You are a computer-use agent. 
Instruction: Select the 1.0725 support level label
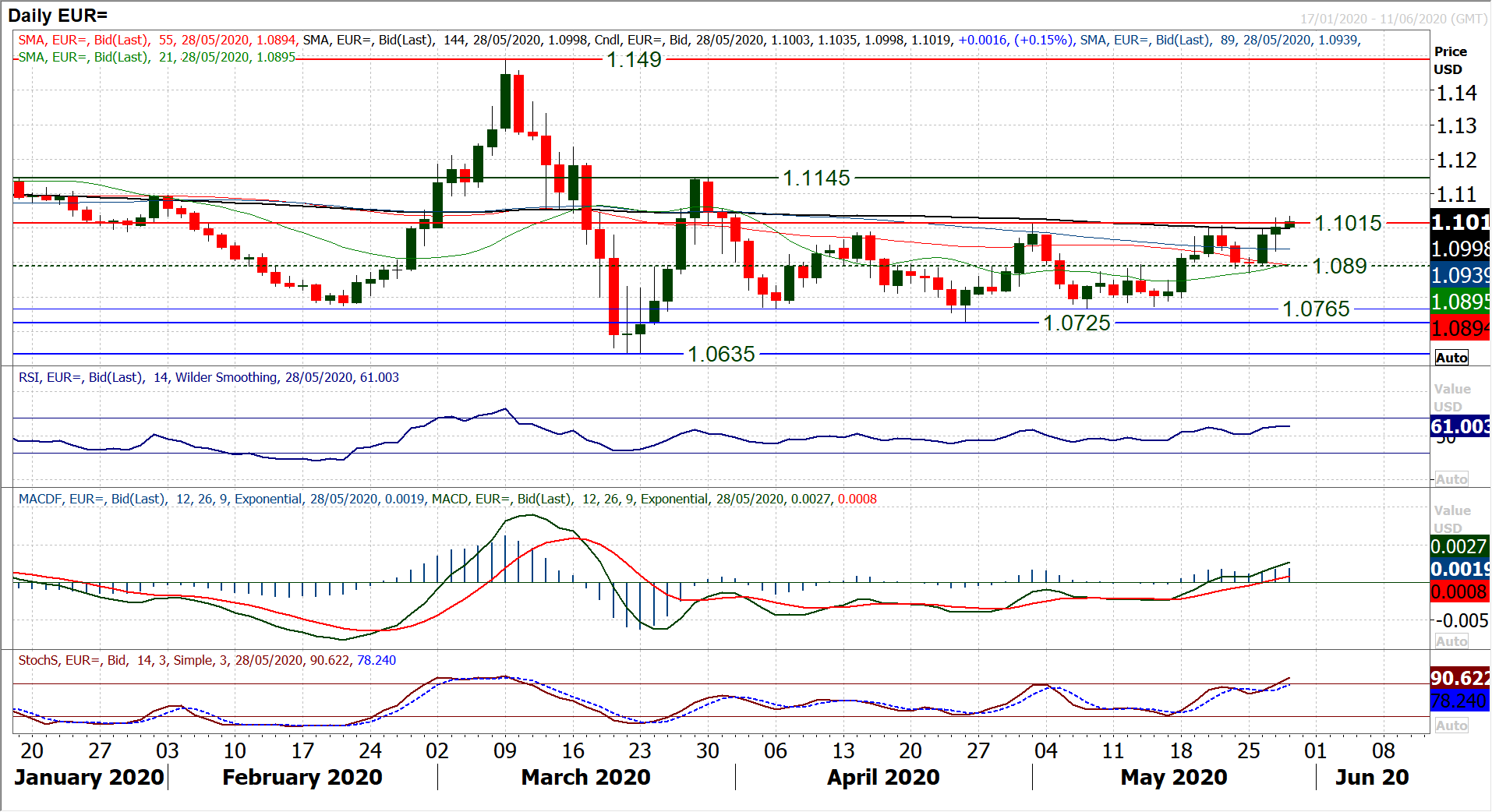(1077, 323)
